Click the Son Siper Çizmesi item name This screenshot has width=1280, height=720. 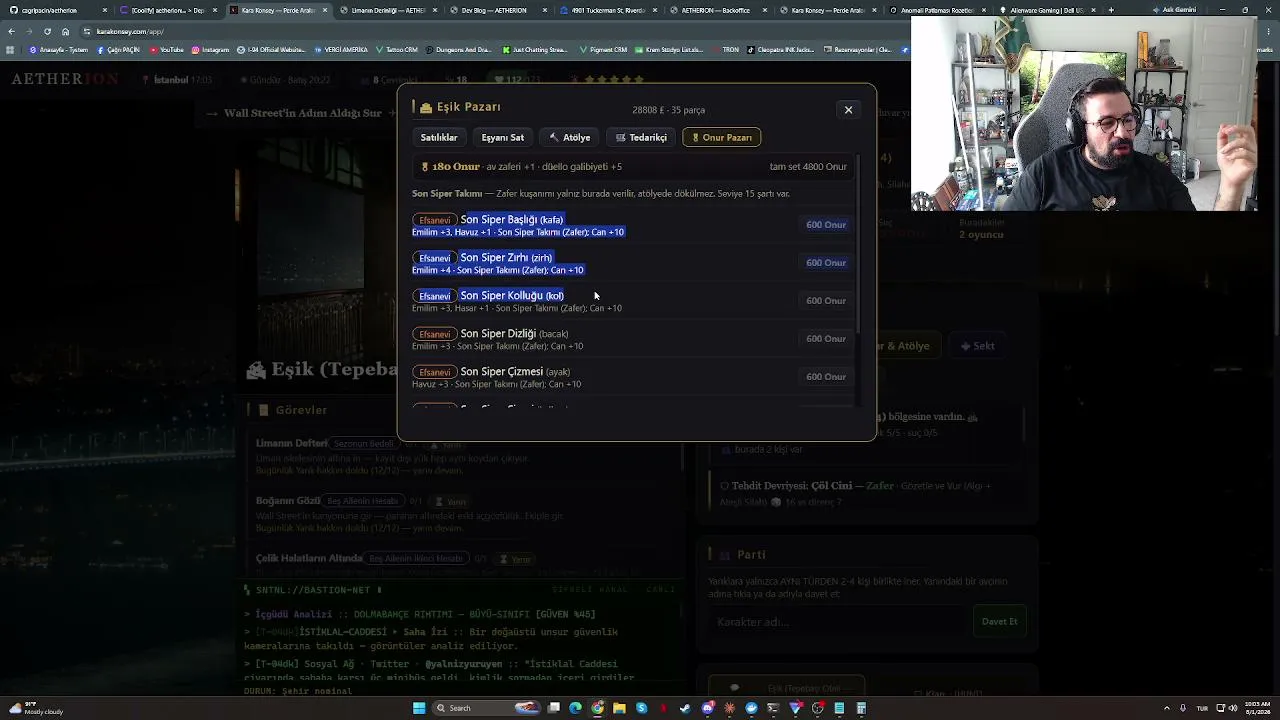501,371
